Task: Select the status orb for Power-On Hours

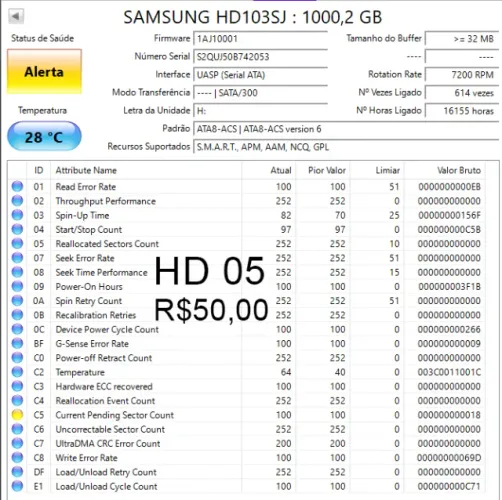Action: pyautogui.click(x=17, y=287)
